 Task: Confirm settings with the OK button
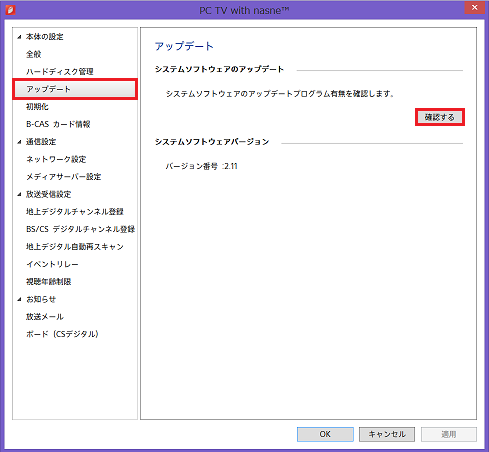coord(325,434)
